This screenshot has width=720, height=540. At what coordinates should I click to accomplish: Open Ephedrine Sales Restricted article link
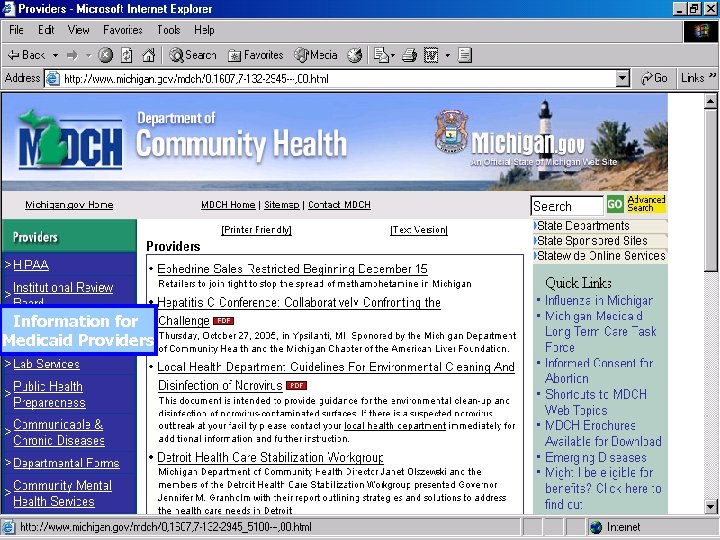pos(292,269)
